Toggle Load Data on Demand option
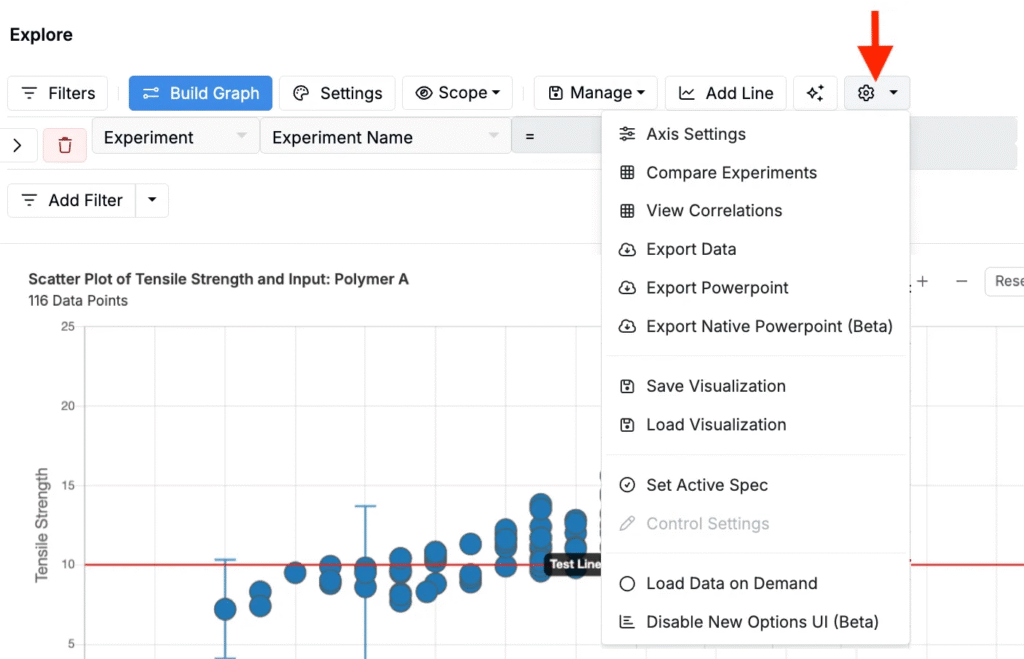The height and width of the screenshot is (659, 1024). pos(731,584)
